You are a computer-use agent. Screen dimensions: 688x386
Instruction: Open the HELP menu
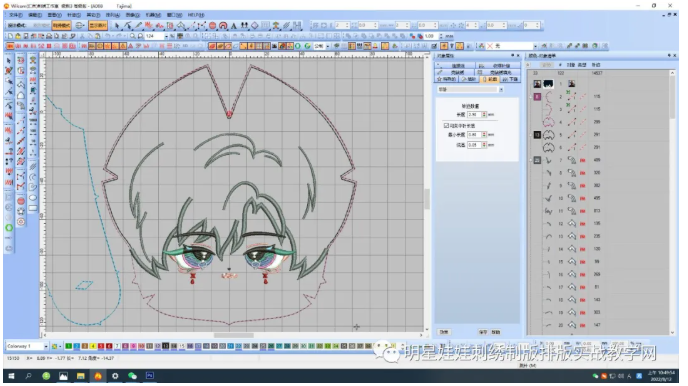(196, 15)
